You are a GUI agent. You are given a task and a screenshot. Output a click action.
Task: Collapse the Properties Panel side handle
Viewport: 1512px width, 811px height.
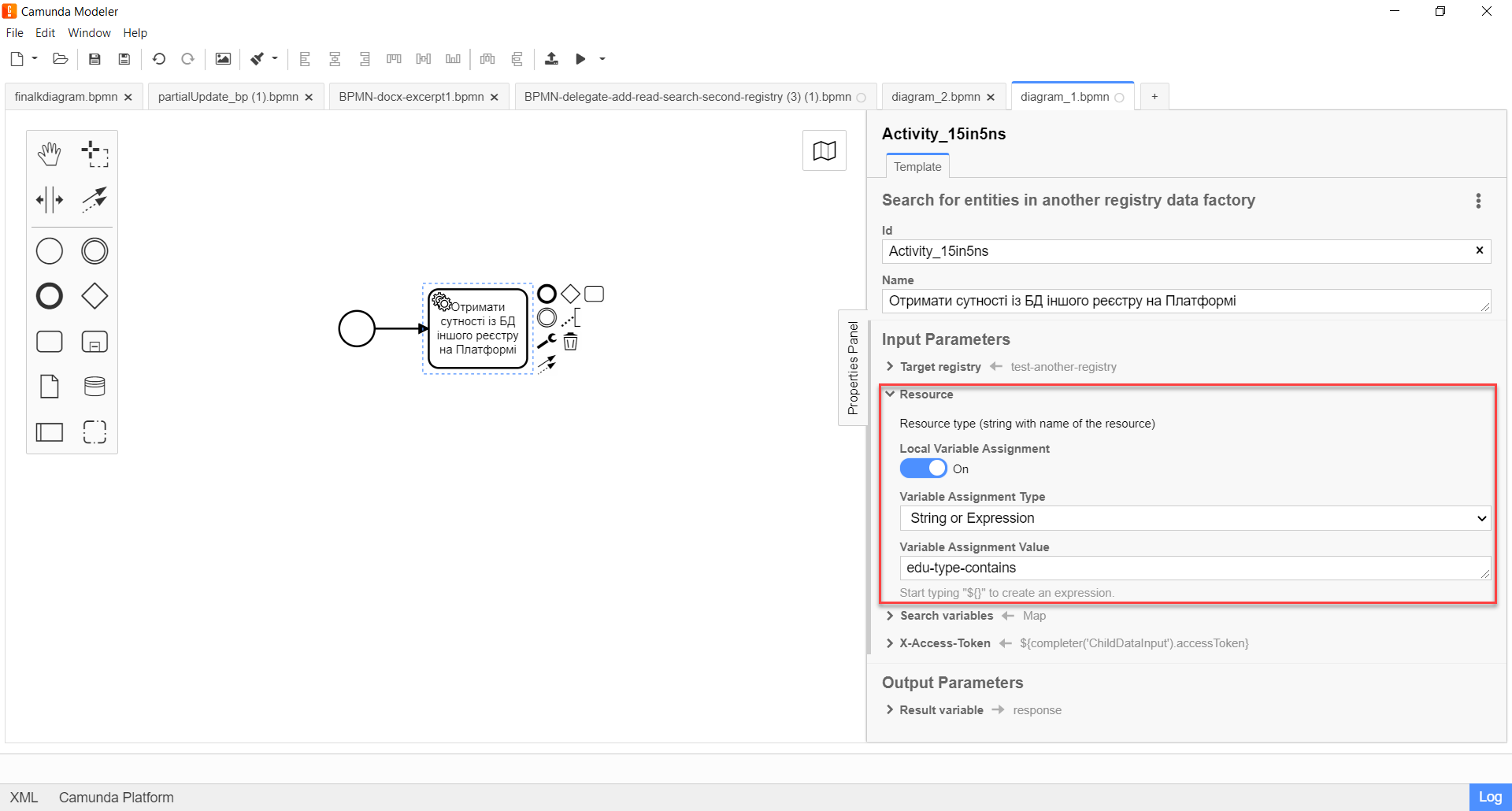point(853,368)
